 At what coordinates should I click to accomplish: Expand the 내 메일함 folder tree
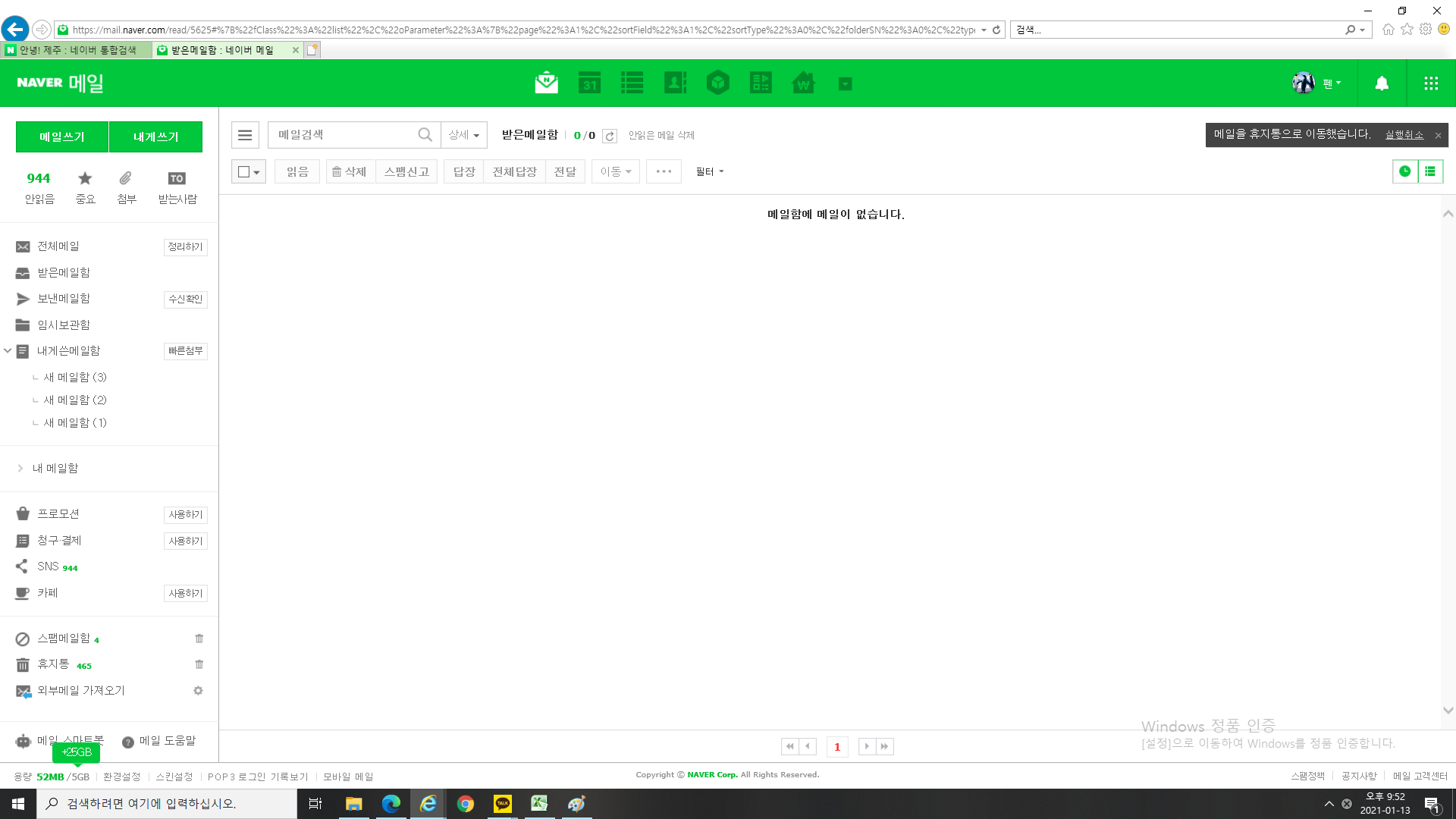[20, 469]
